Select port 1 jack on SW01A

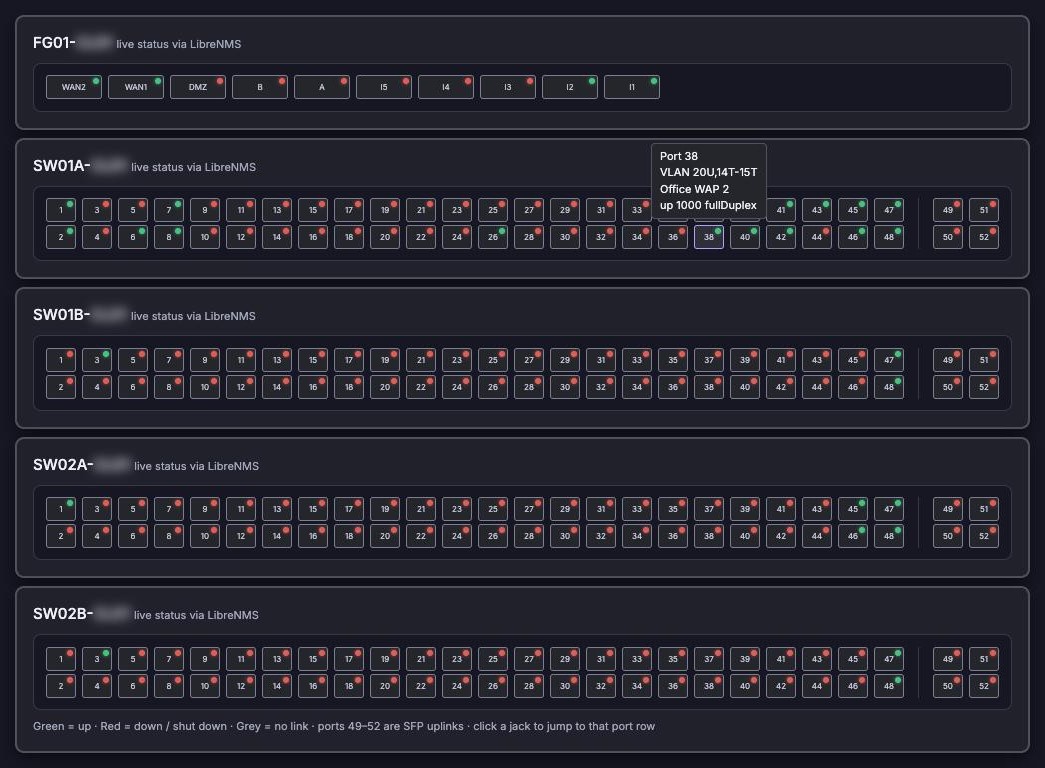click(61, 209)
